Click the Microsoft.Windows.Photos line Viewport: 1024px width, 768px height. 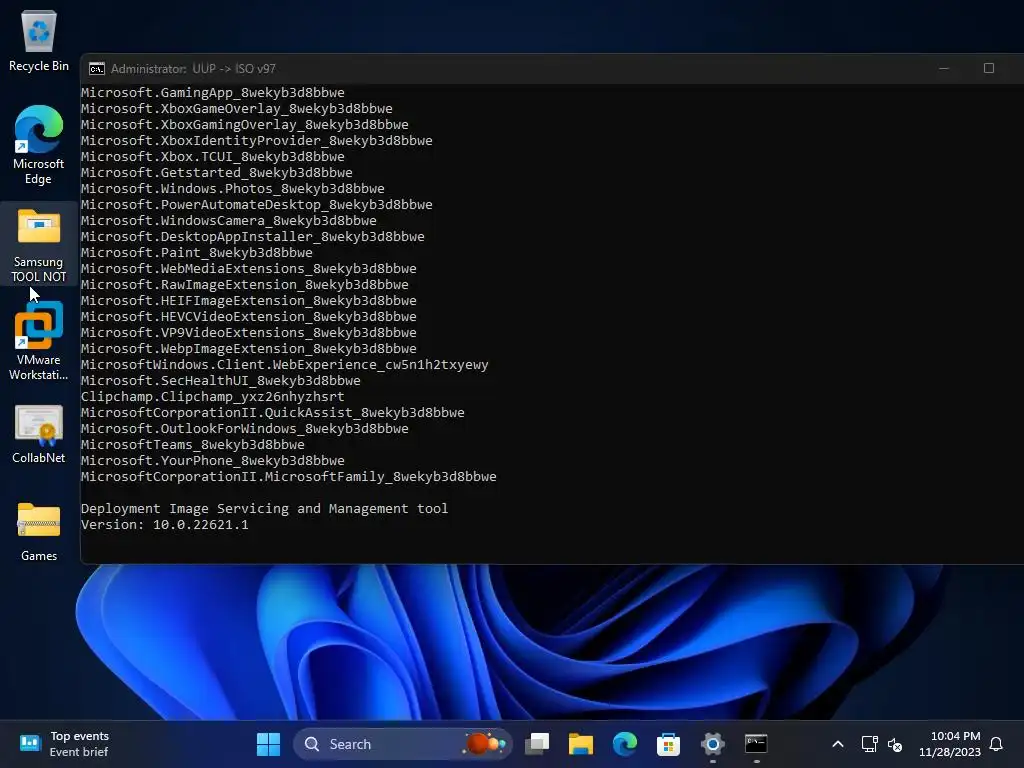(x=233, y=189)
